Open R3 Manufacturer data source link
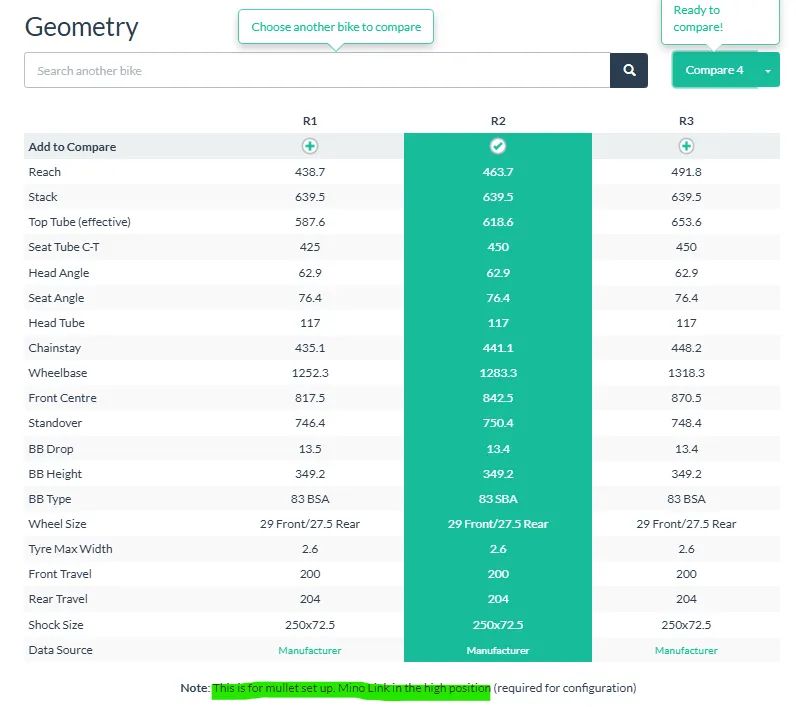The width and height of the screenshot is (796, 707). (x=686, y=650)
